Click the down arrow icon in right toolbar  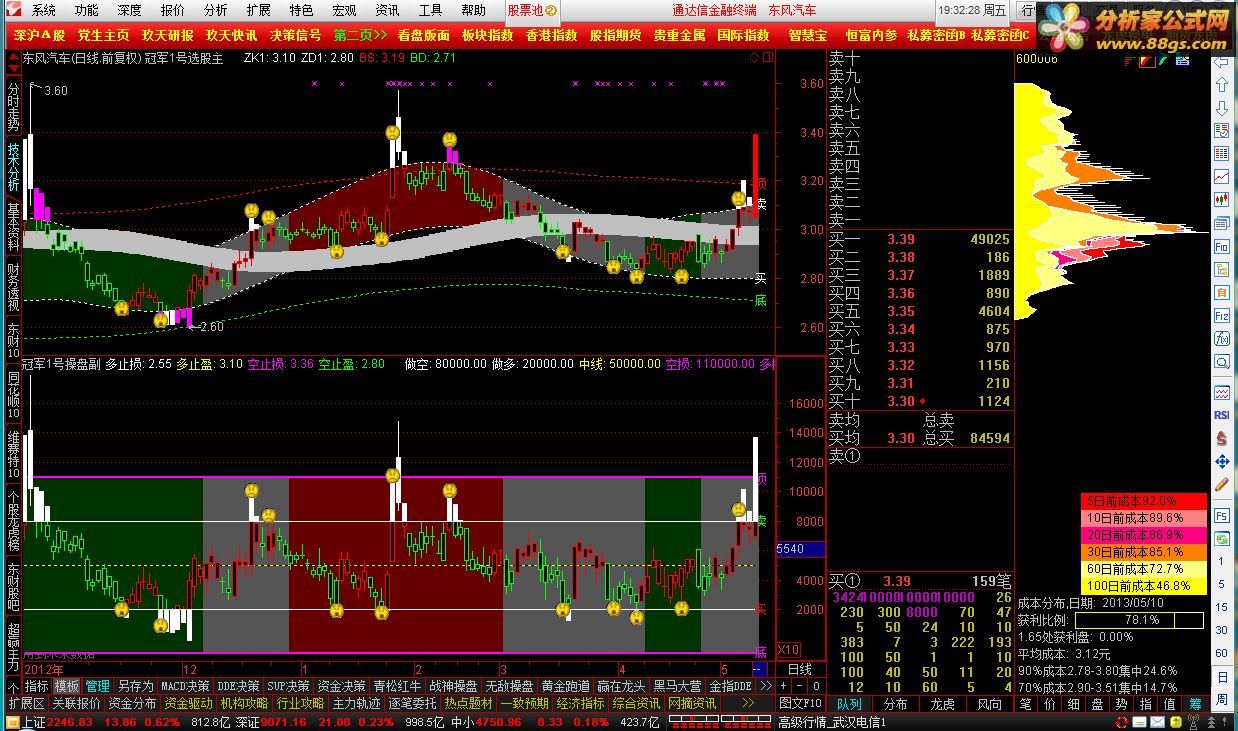point(1221,108)
